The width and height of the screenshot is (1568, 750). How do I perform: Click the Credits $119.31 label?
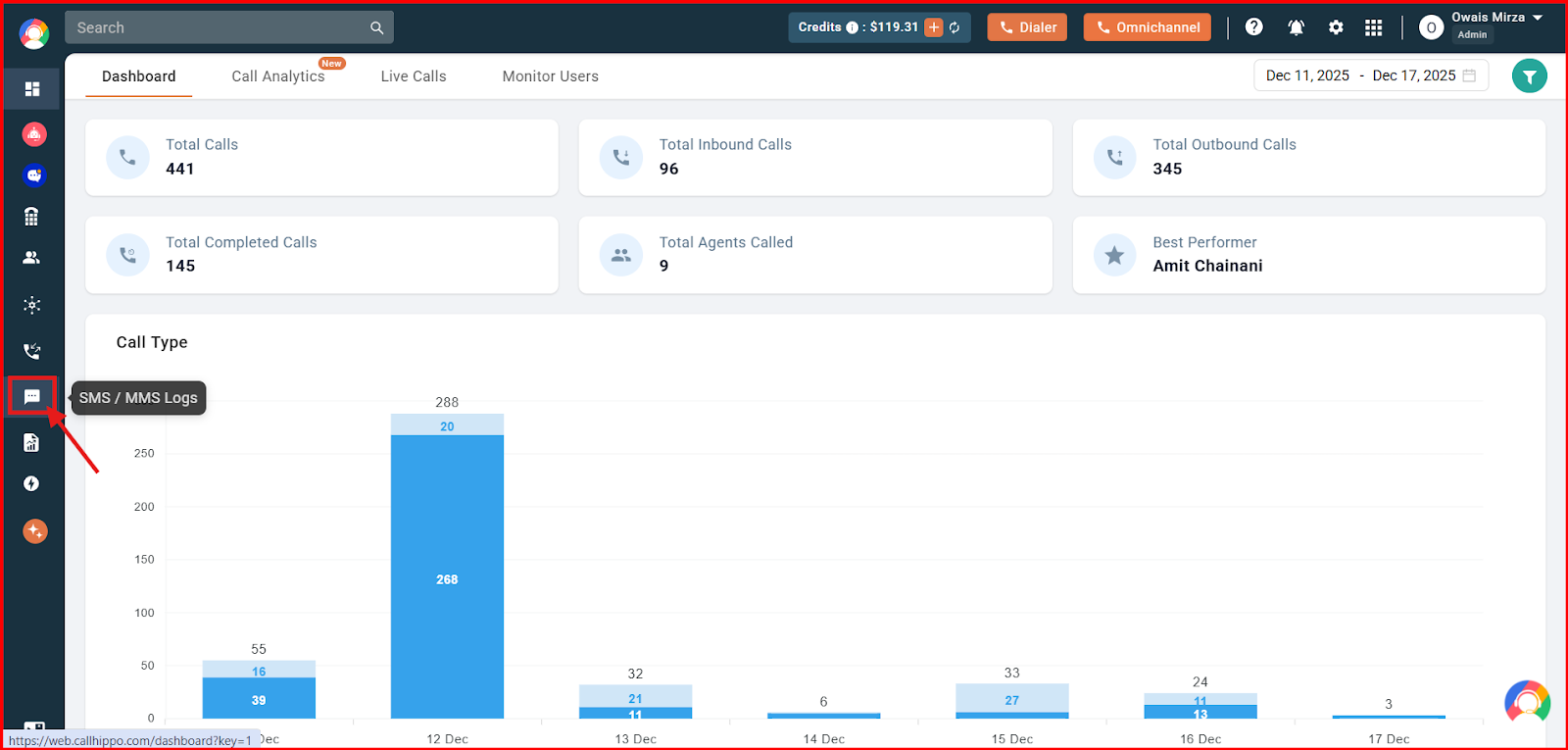[857, 27]
